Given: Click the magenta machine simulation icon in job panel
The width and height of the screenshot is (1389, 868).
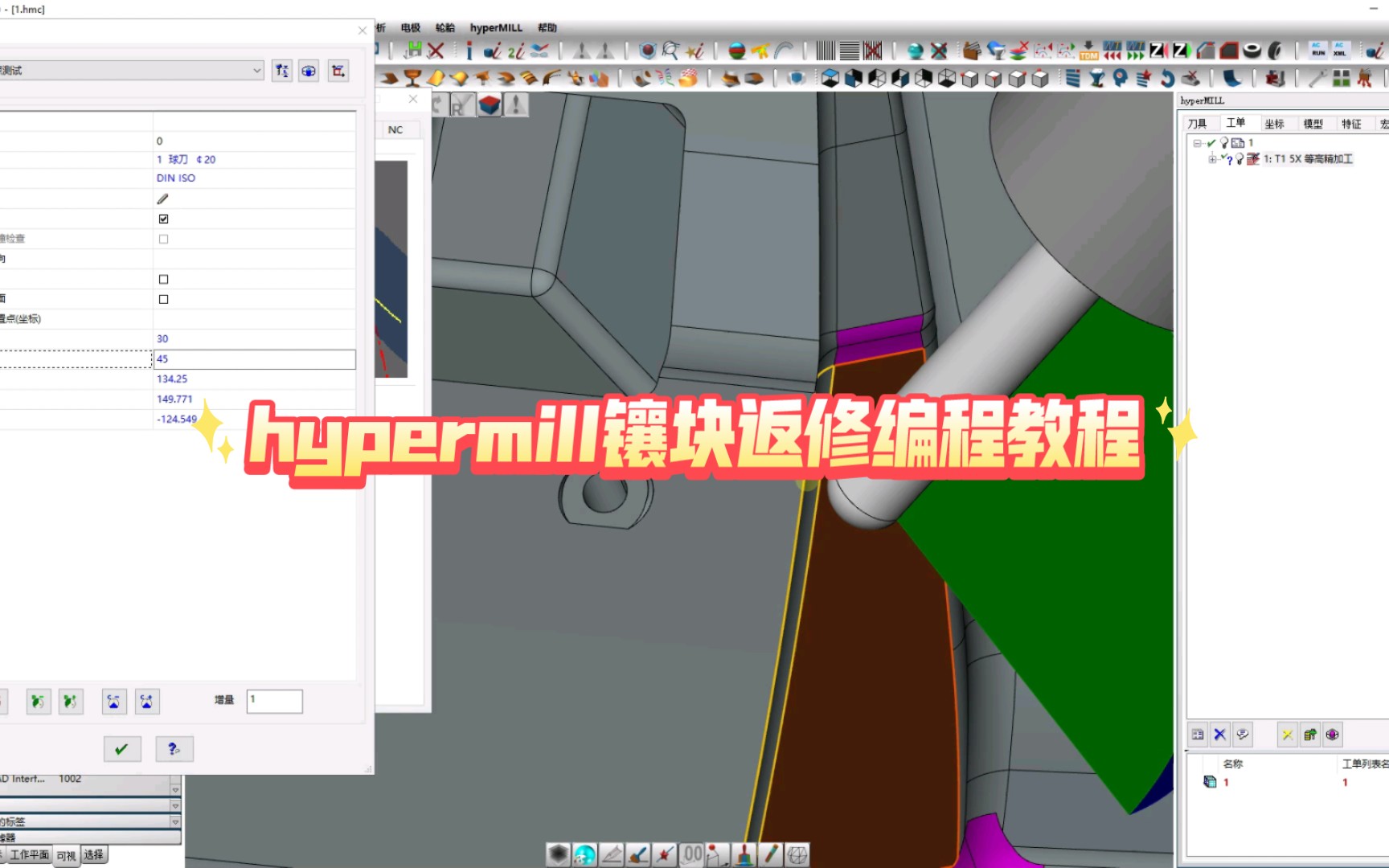Looking at the screenshot, I should pyautogui.click(x=1332, y=734).
